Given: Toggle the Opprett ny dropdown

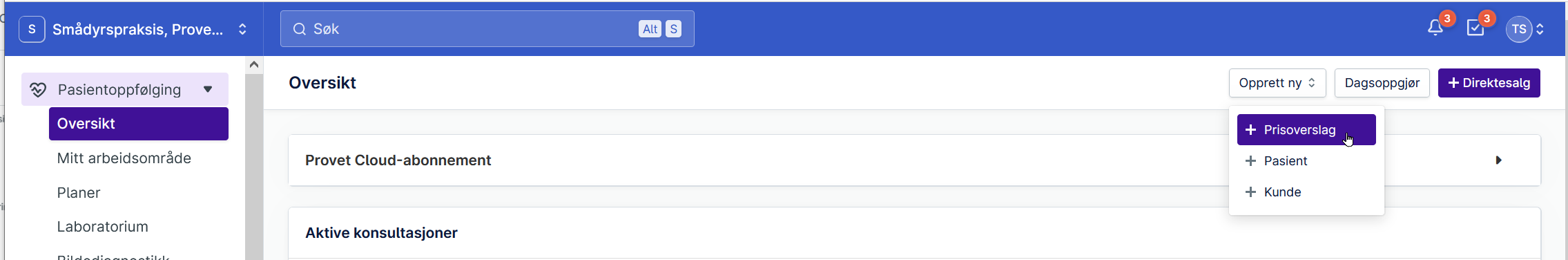Looking at the screenshot, I should [x=1277, y=83].
